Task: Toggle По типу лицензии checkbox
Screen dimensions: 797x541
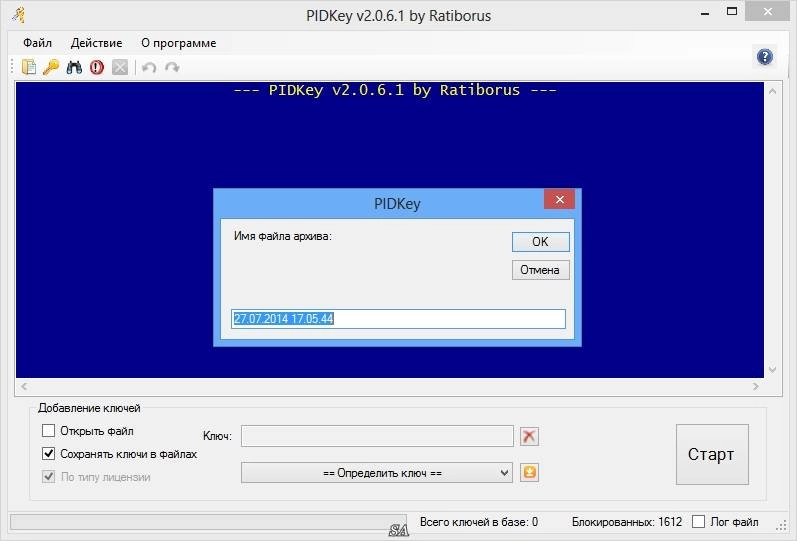Action: pyautogui.click(x=48, y=477)
